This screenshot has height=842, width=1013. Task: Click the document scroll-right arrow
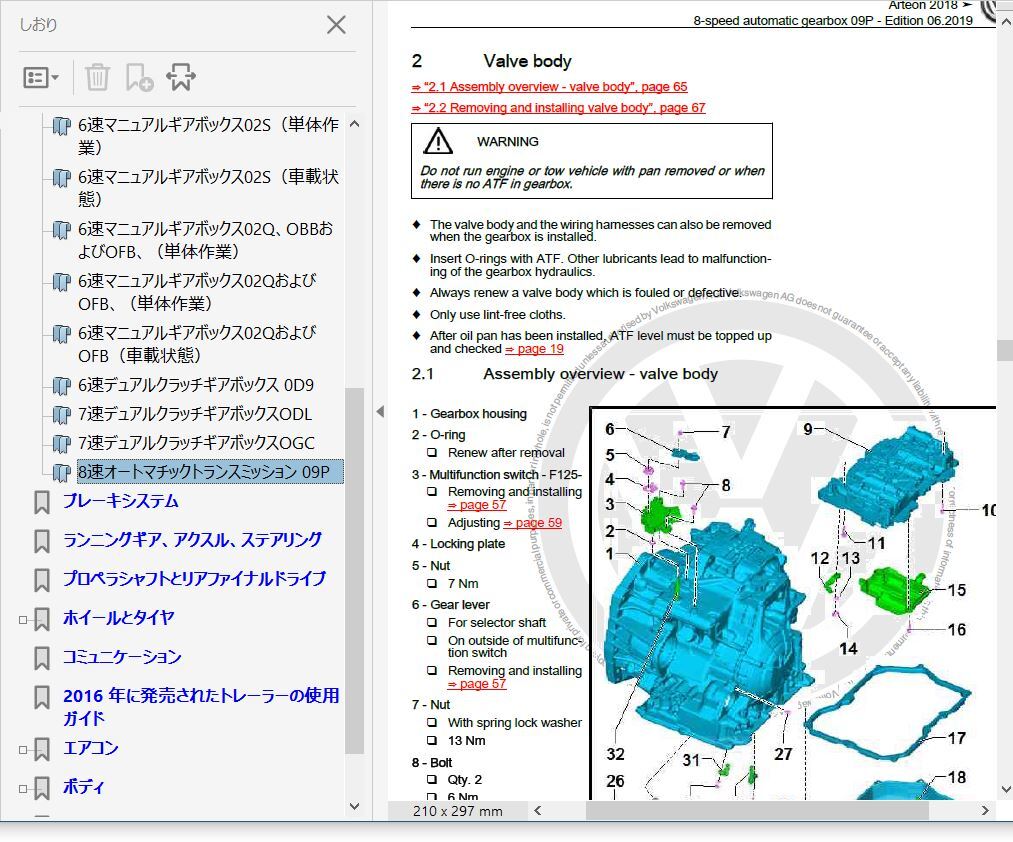[985, 810]
